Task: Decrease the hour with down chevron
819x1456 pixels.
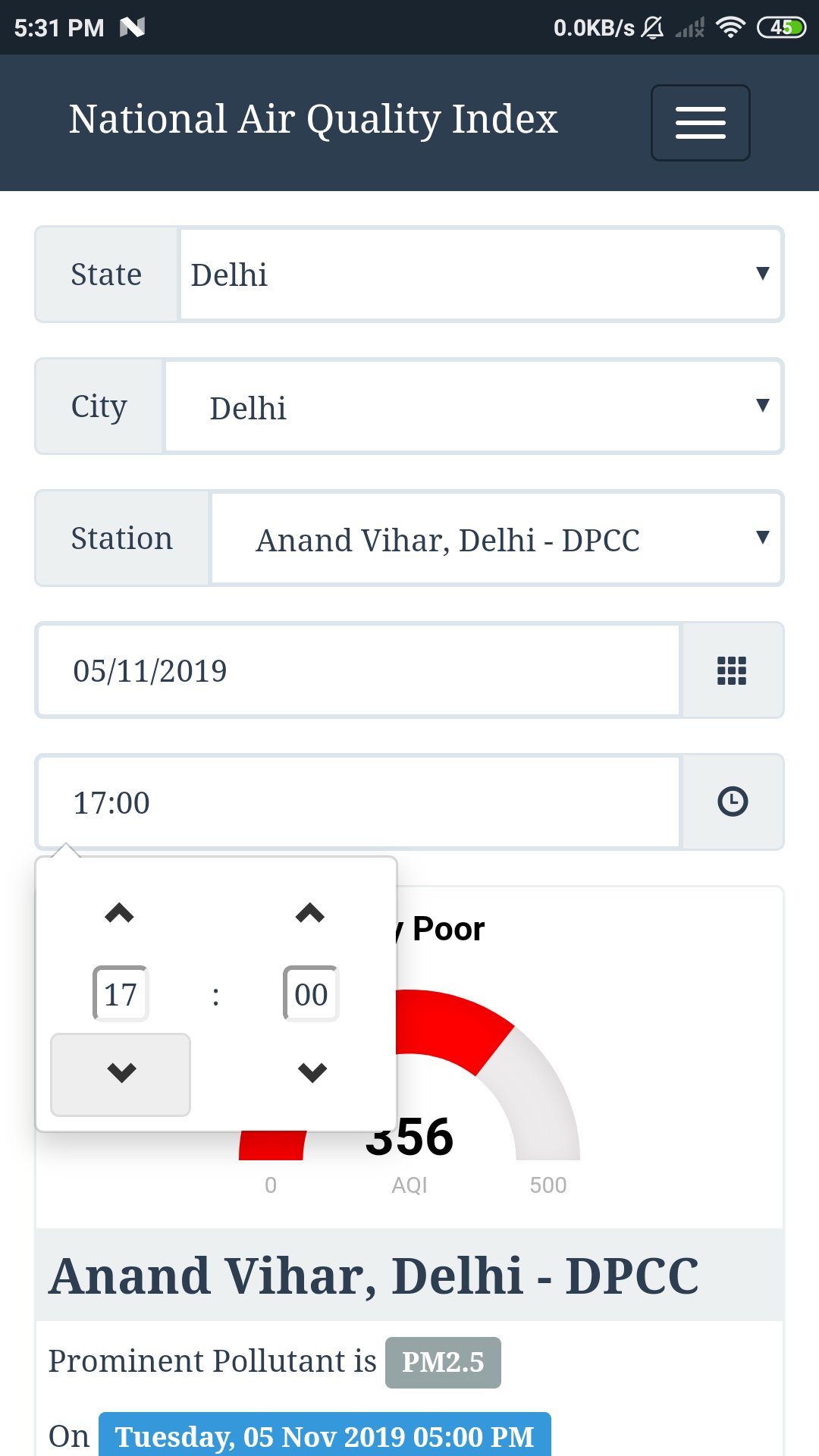Action: tap(121, 1073)
